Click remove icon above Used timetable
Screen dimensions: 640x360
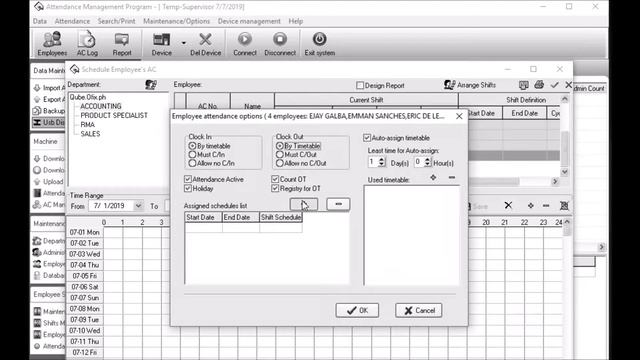tap(451, 178)
